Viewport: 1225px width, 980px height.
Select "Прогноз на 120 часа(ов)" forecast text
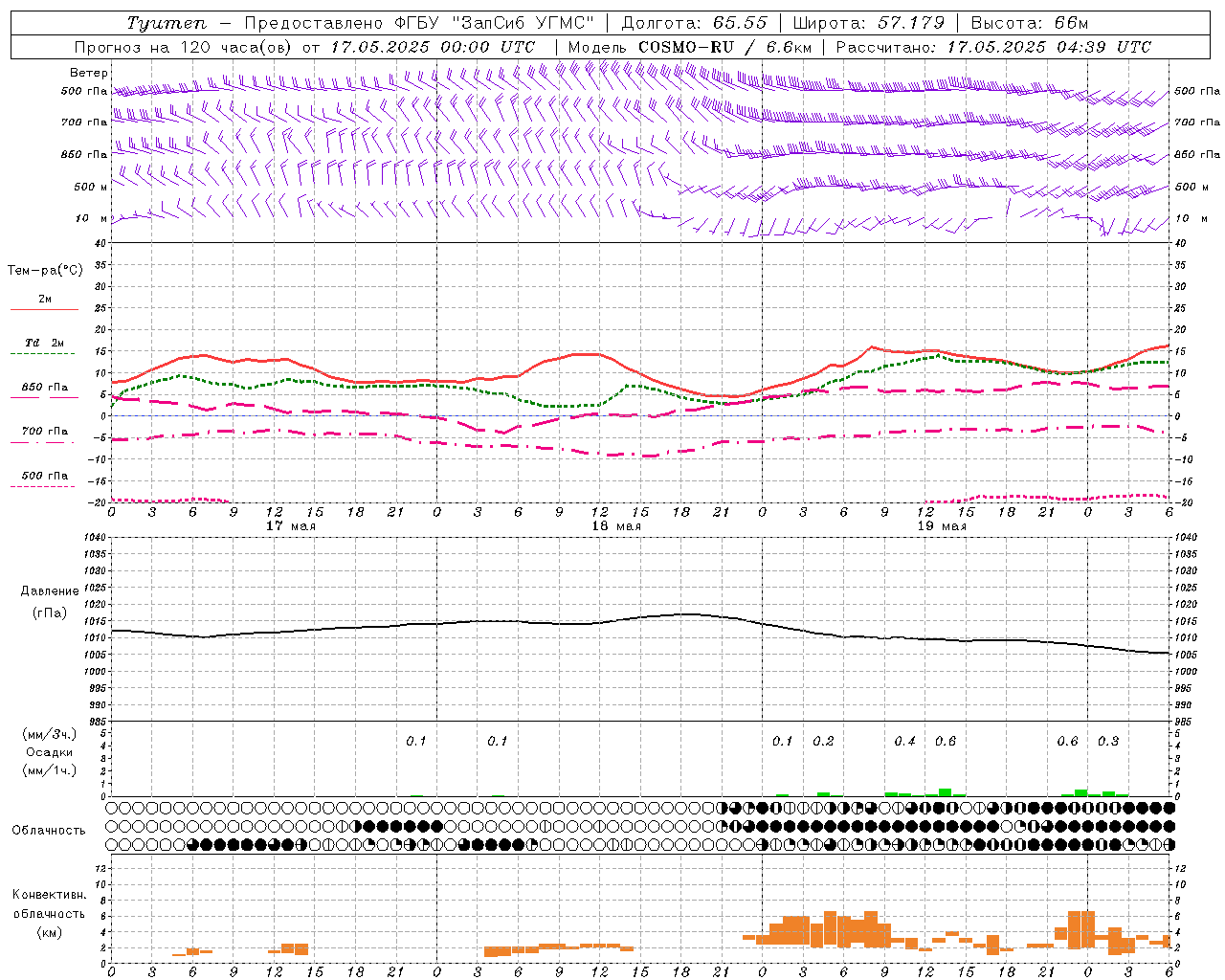185,46
